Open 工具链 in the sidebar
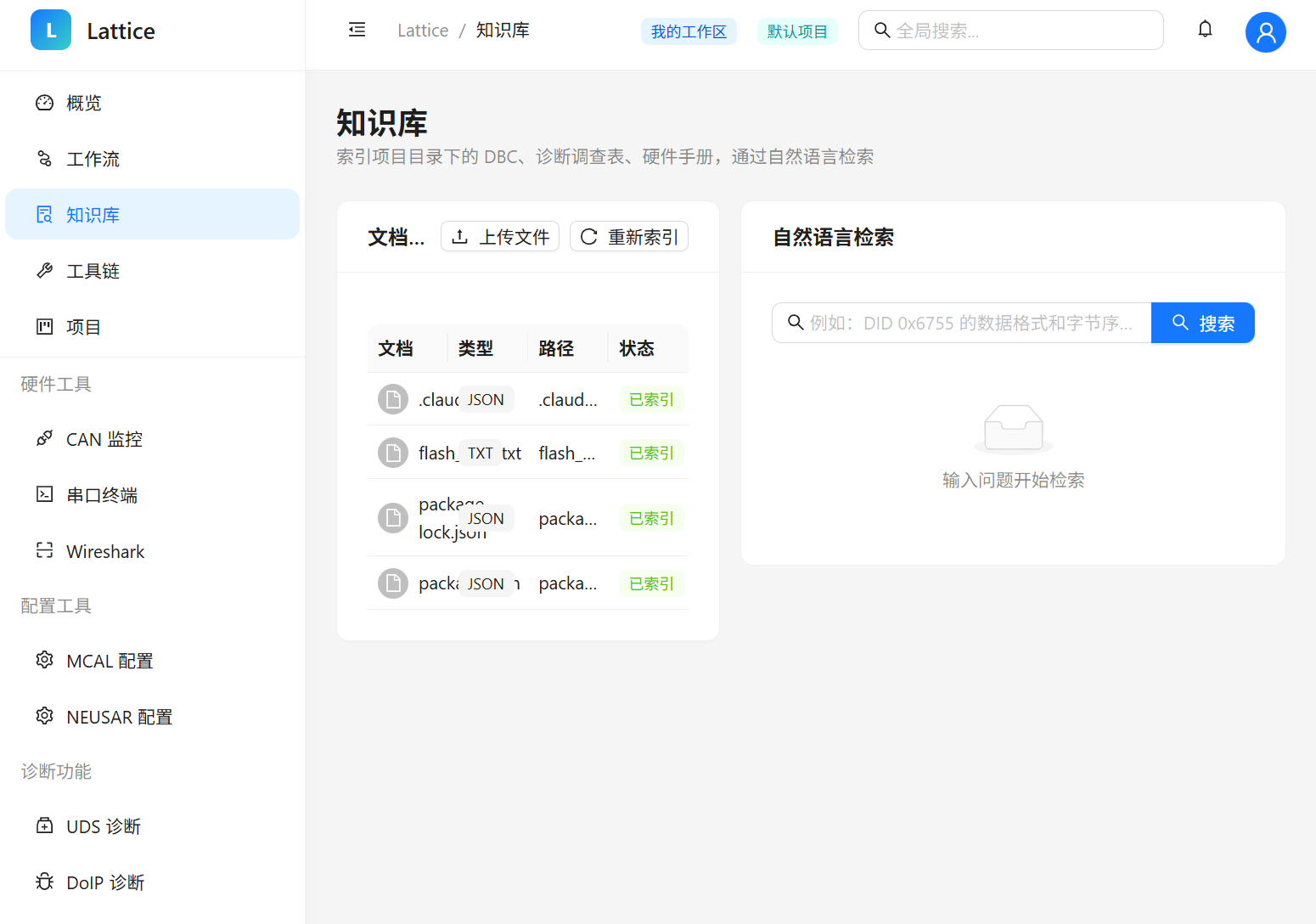 152,271
